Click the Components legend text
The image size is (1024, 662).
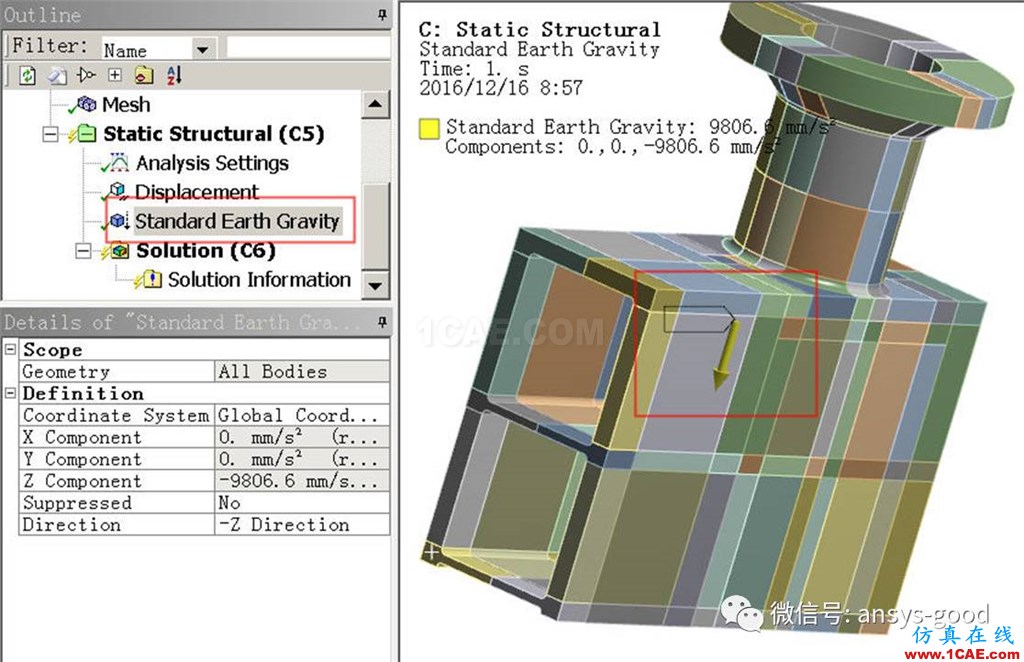click(x=613, y=147)
